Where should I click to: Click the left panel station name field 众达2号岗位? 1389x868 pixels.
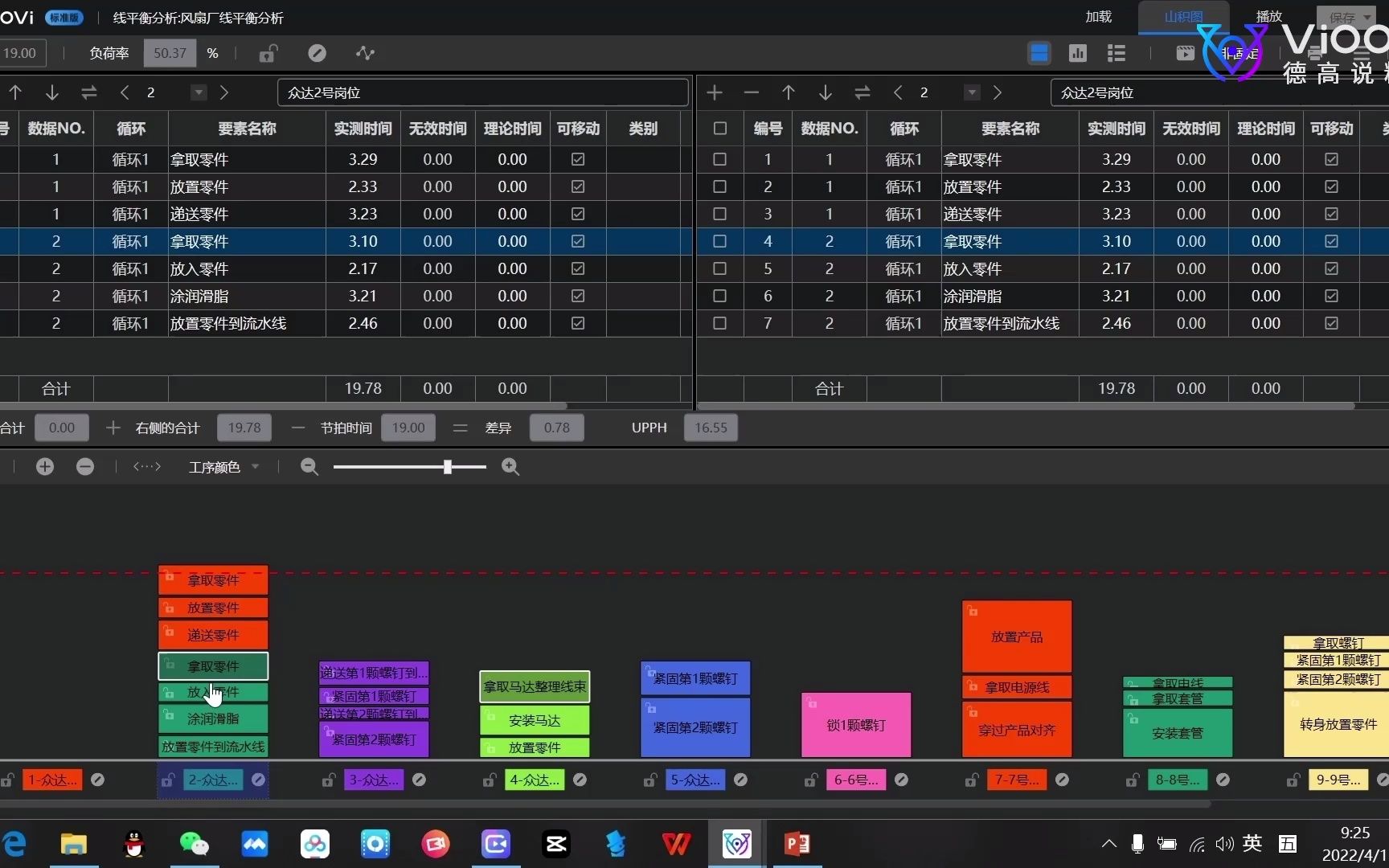coord(483,92)
